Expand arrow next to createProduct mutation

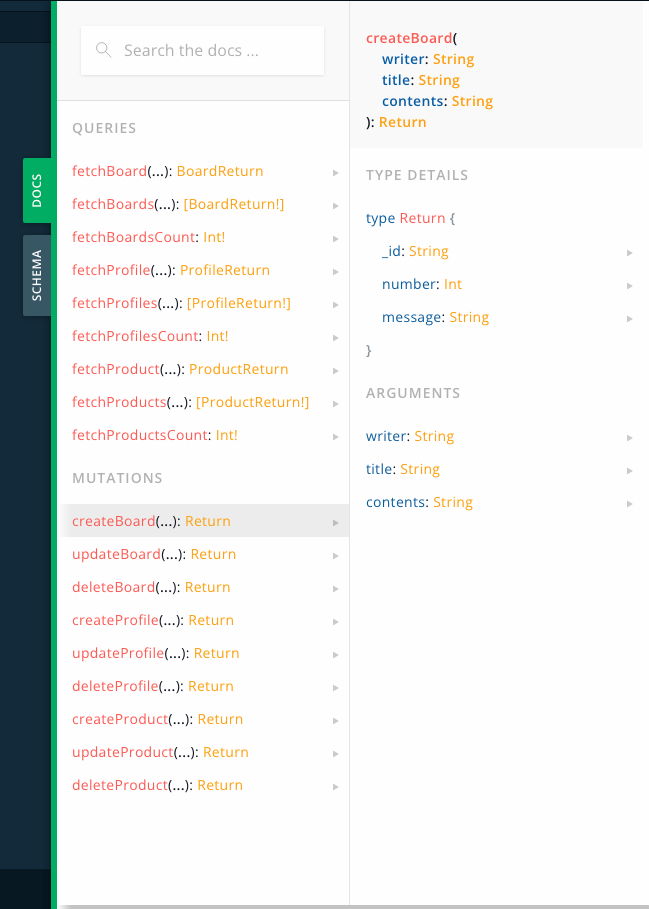tap(336, 721)
